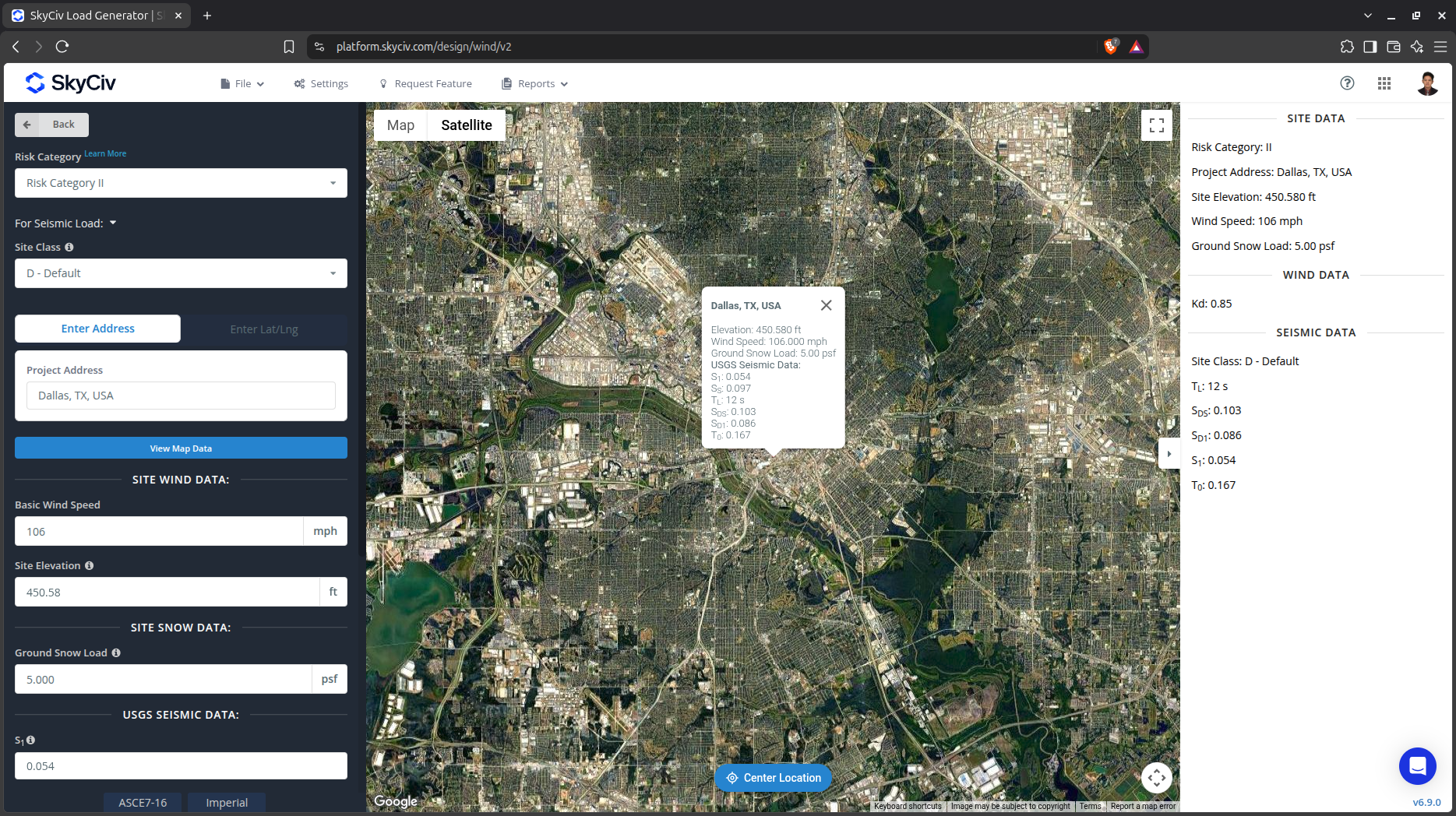Click the Back button

tap(51, 125)
